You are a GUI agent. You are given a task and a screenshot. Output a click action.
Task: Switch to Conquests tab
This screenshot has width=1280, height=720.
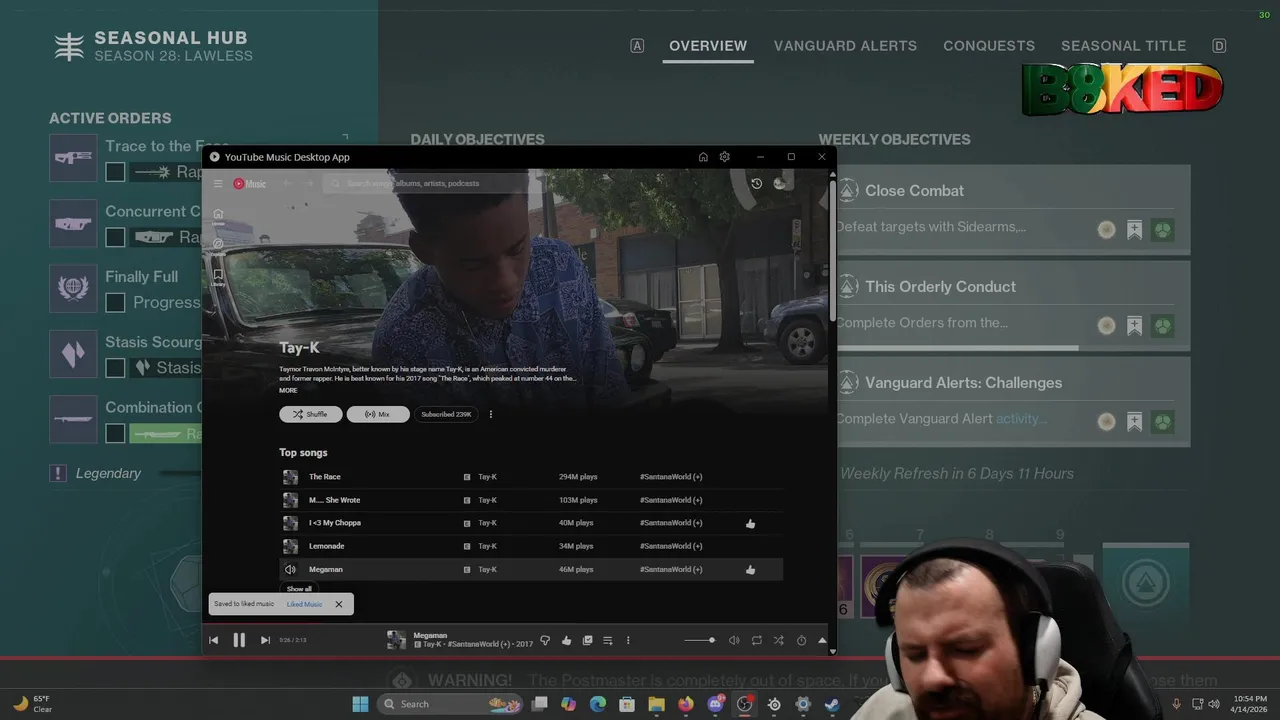tap(989, 46)
